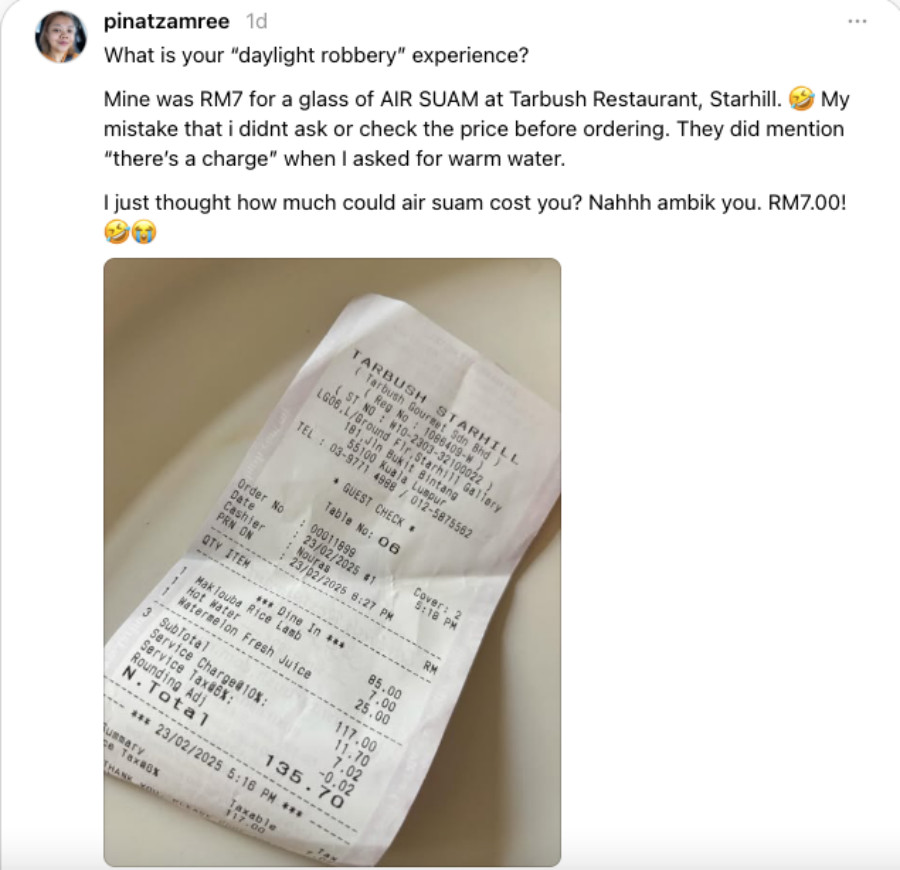Click the "Nahhh ambik you. RM7.00!" text
Screen dimensions: 900x870
717,203
